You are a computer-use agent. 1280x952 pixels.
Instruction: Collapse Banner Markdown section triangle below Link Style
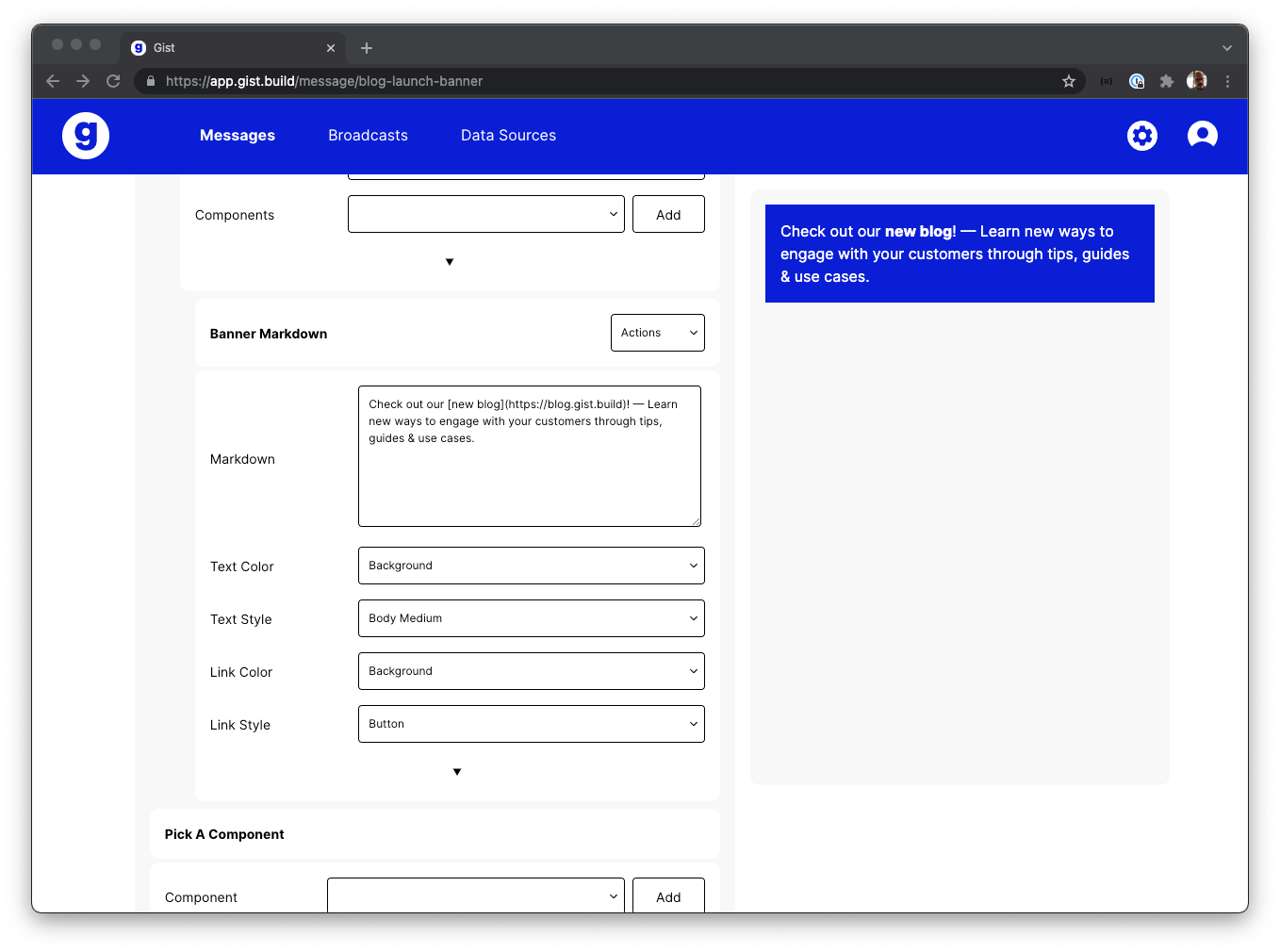tap(457, 772)
